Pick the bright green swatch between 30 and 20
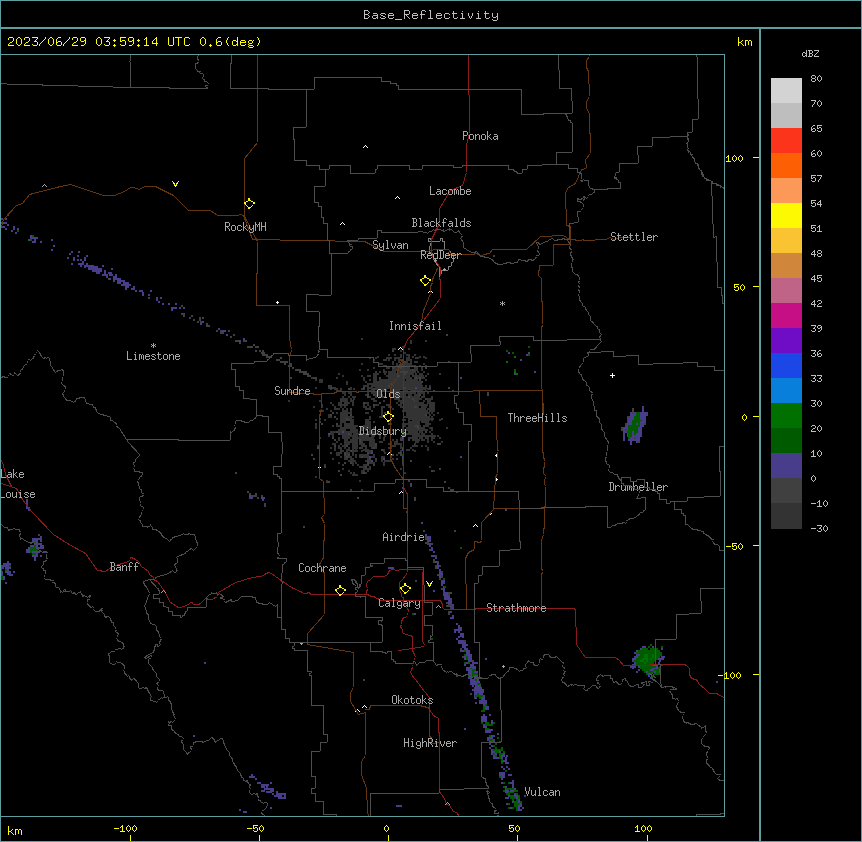 tap(786, 416)
